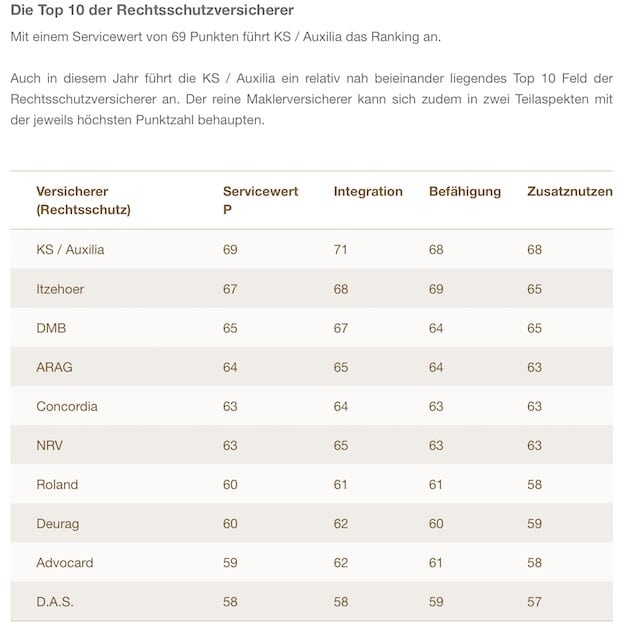
Task: Click the heading 'Die Top 10 der Rechtsschutzversicherer'
Action: [x=152, y=11]
